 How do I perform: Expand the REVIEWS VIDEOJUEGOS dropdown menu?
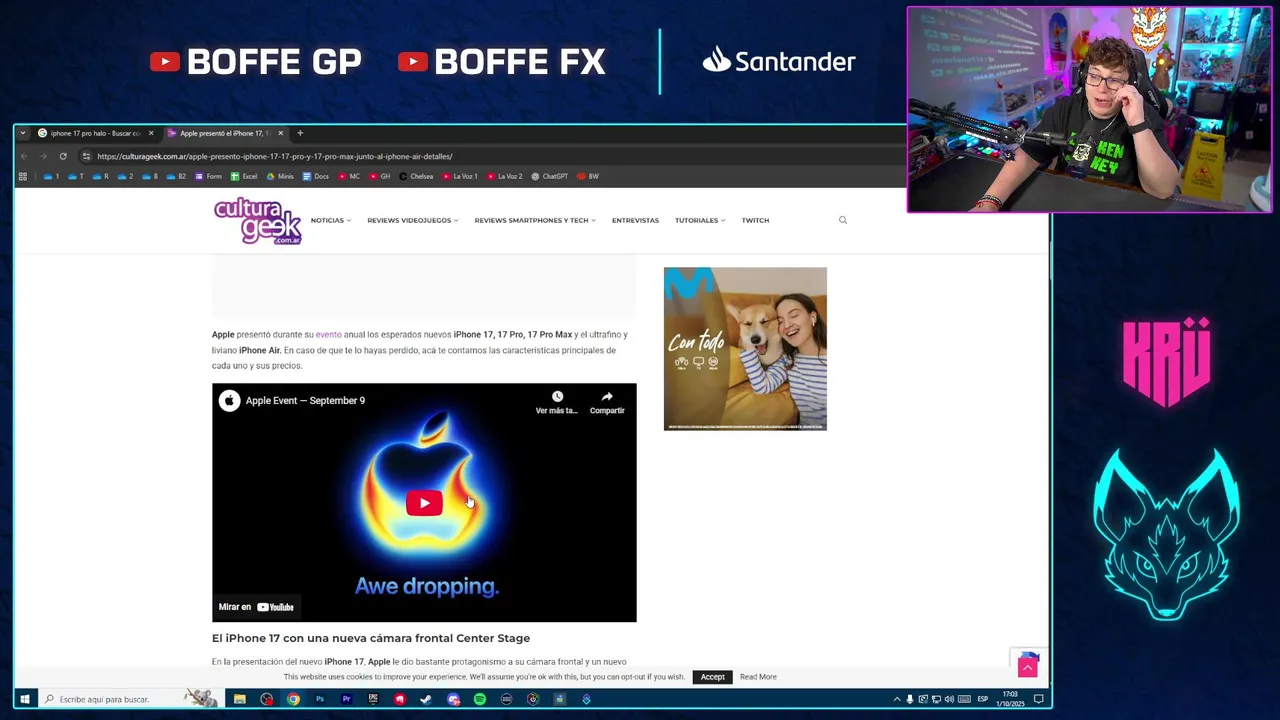click(412, 220)
